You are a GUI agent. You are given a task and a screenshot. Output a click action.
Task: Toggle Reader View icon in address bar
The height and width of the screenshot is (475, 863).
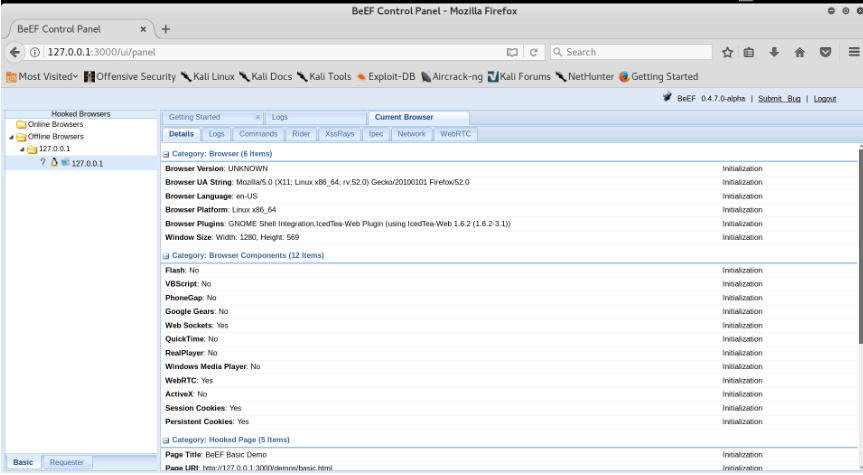pos(512,52)
